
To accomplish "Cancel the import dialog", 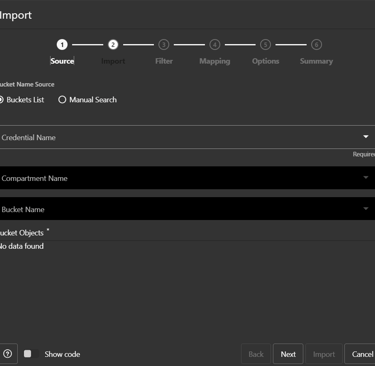I will 361,354.
